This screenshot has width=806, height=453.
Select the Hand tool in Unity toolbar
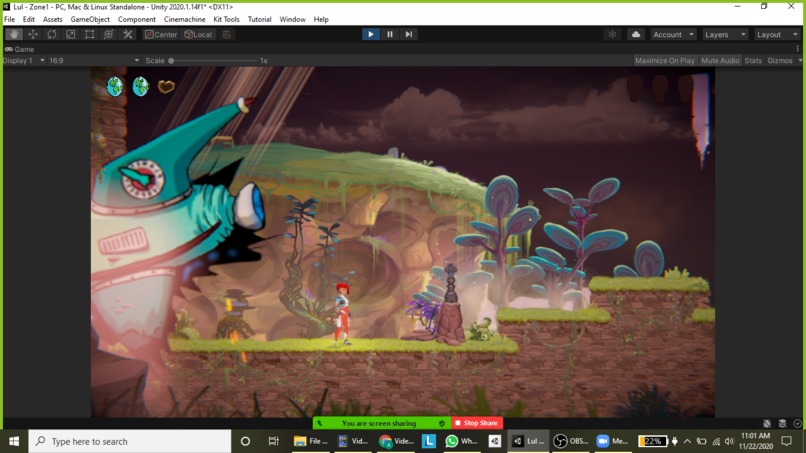[14, 34]
